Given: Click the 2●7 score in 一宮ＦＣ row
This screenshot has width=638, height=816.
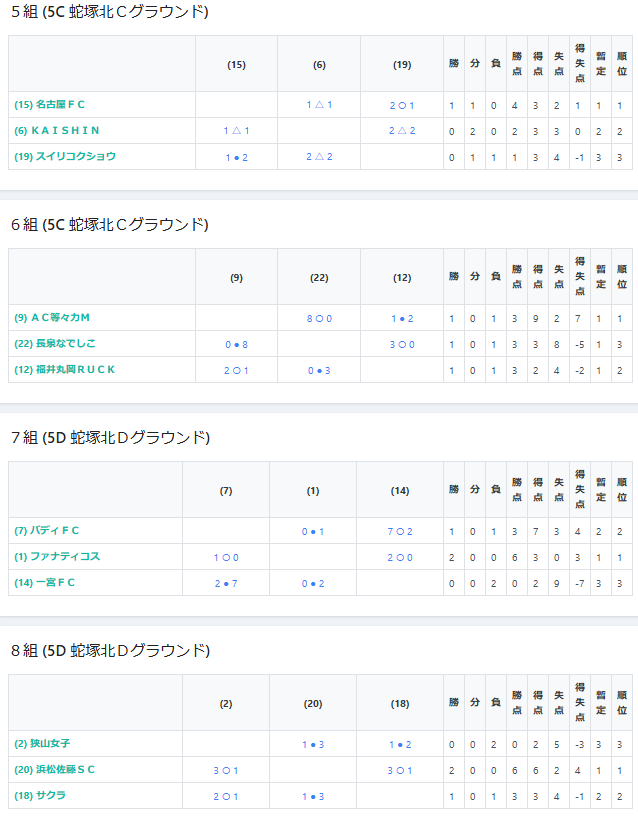Looking at the screenshot, I should click(x=226, y=583).
